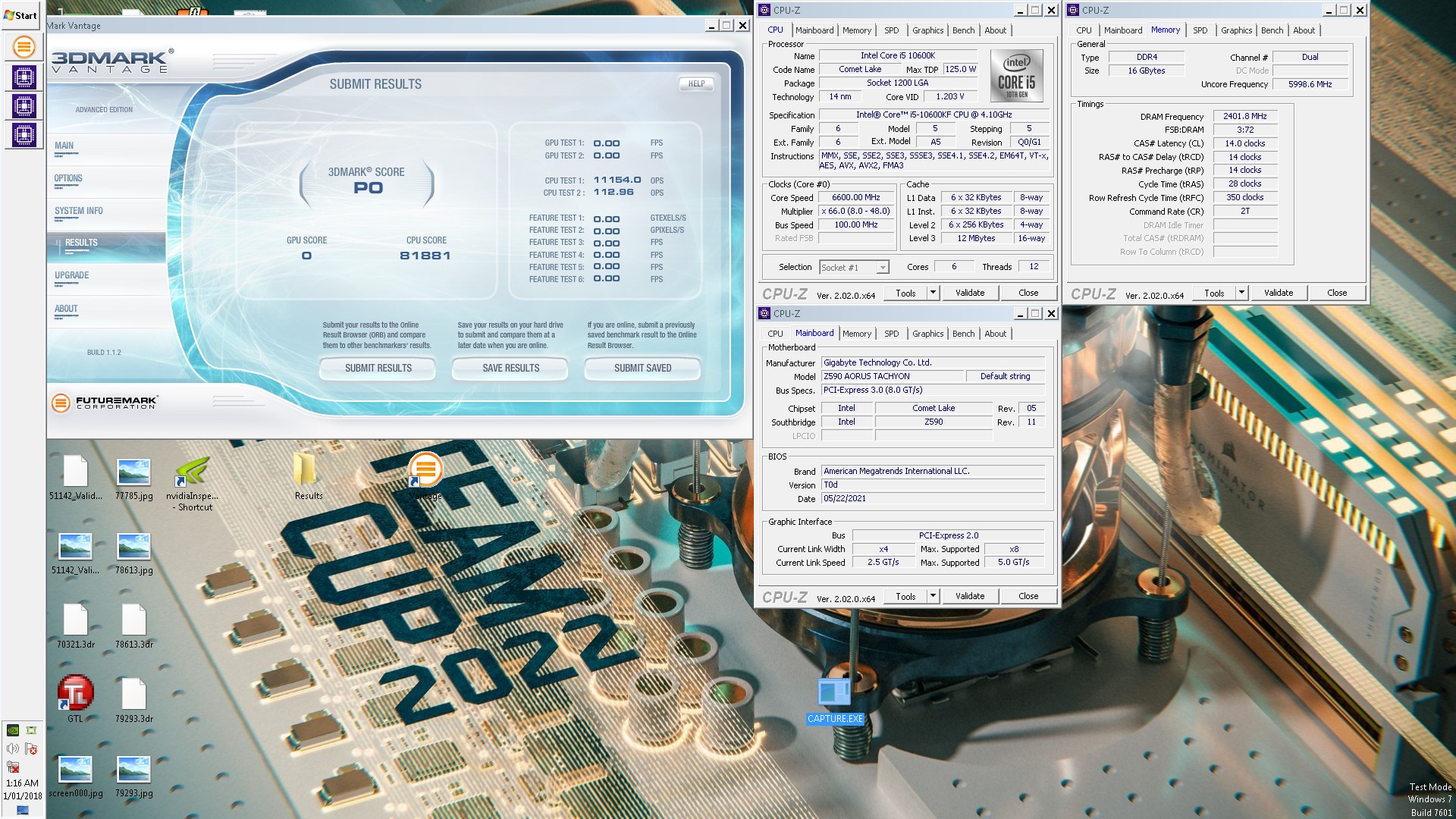Open the Socket #1 selection combo box
Image resolution: width=1456 pixels, height=819 pixels.
[x=853, y=268]
